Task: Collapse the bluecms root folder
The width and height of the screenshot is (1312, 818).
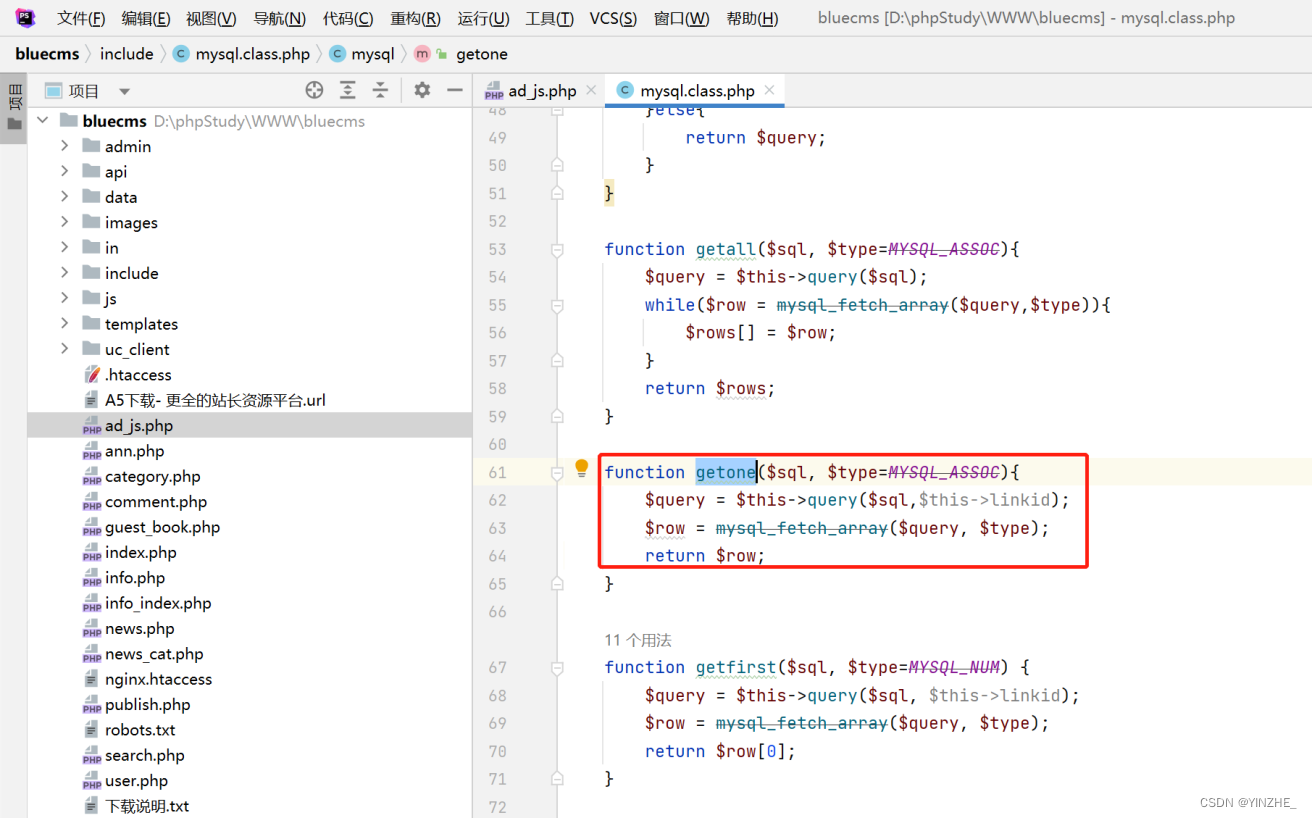Action: [x=43, y=121]
